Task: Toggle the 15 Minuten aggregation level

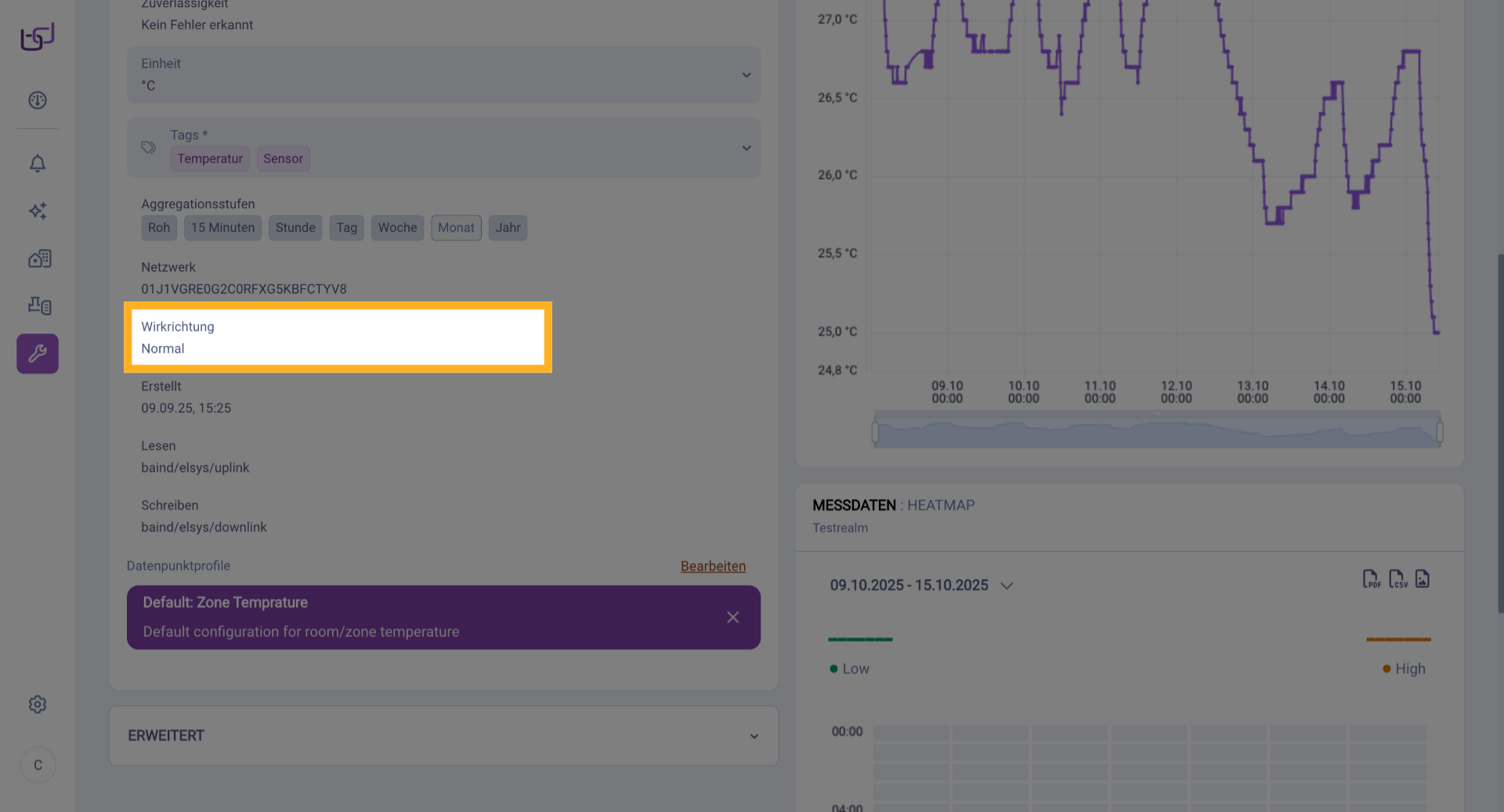Action: click(222, 228)
